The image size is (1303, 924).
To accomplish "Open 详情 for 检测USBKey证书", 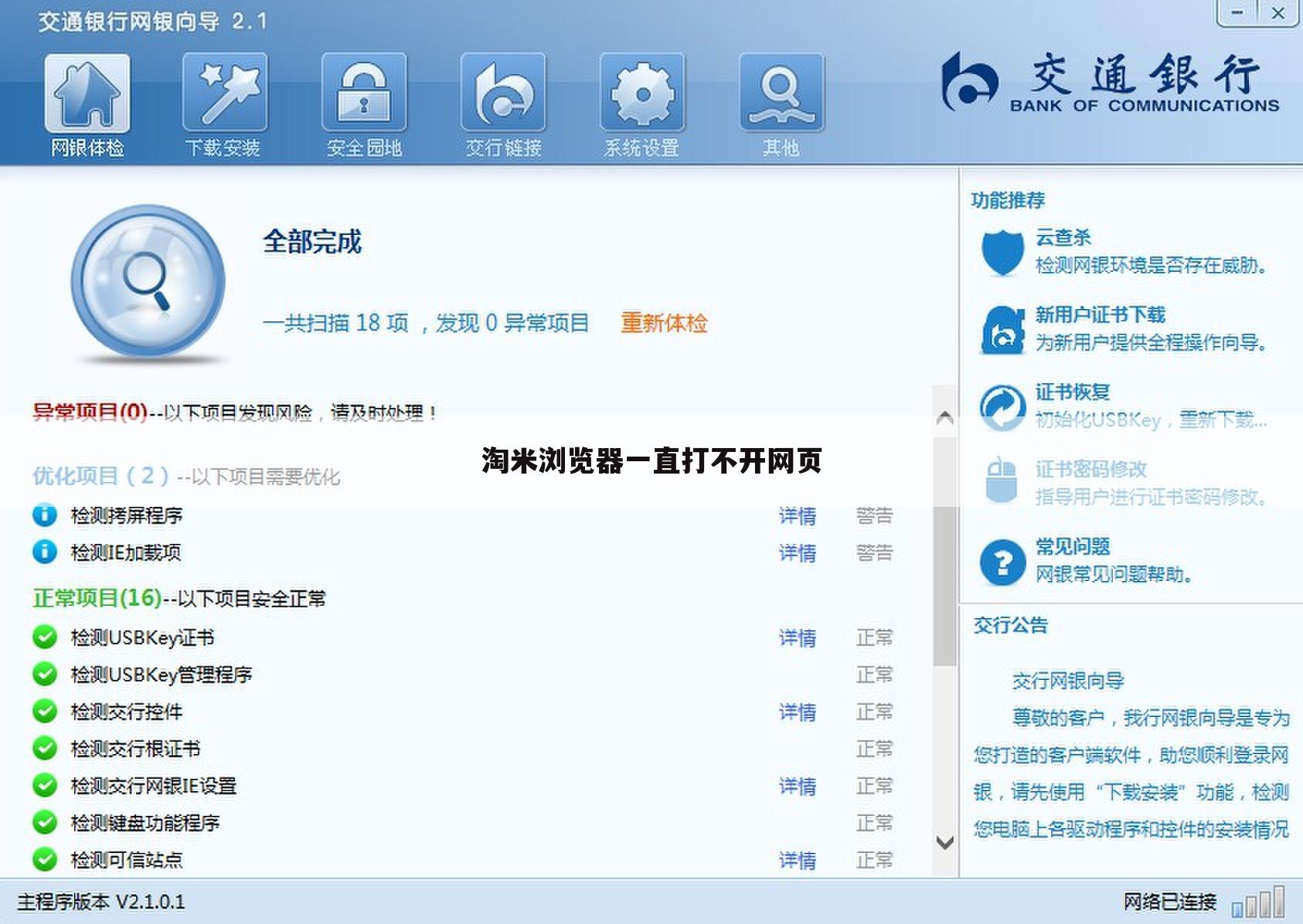I will [798, 637].
